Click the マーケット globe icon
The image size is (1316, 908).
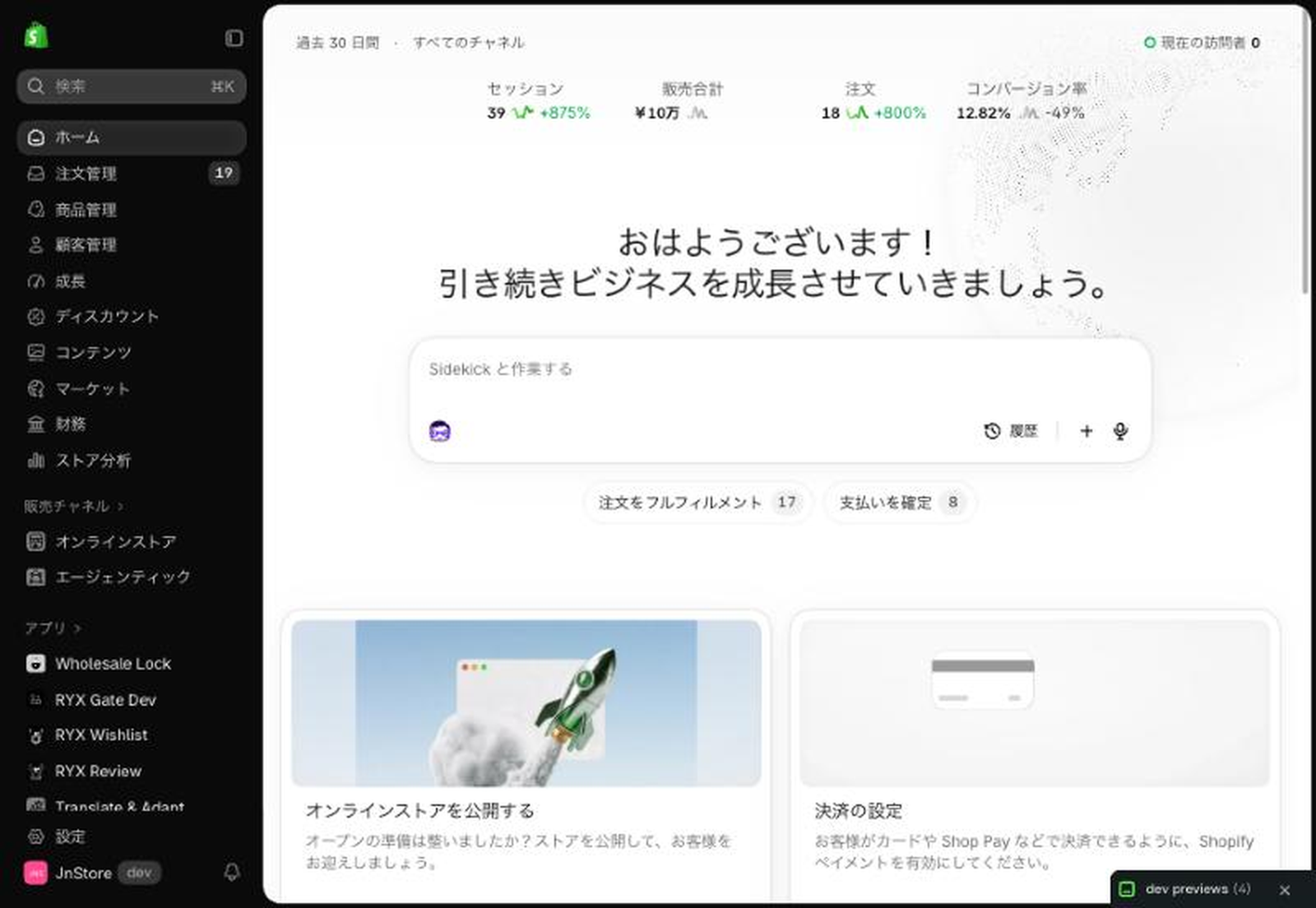pyautogui.click(x=36, y=388)
